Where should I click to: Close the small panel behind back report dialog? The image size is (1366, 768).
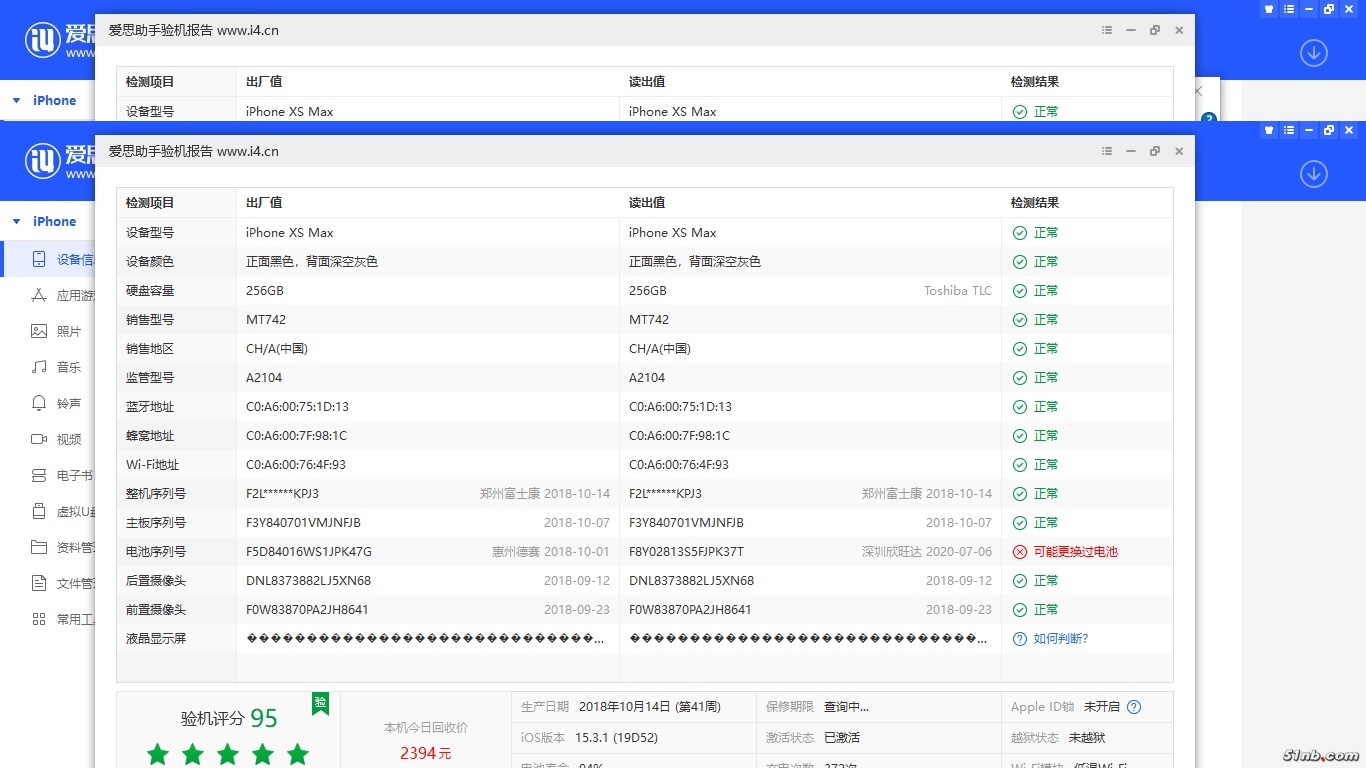[x=1198, y=91]
